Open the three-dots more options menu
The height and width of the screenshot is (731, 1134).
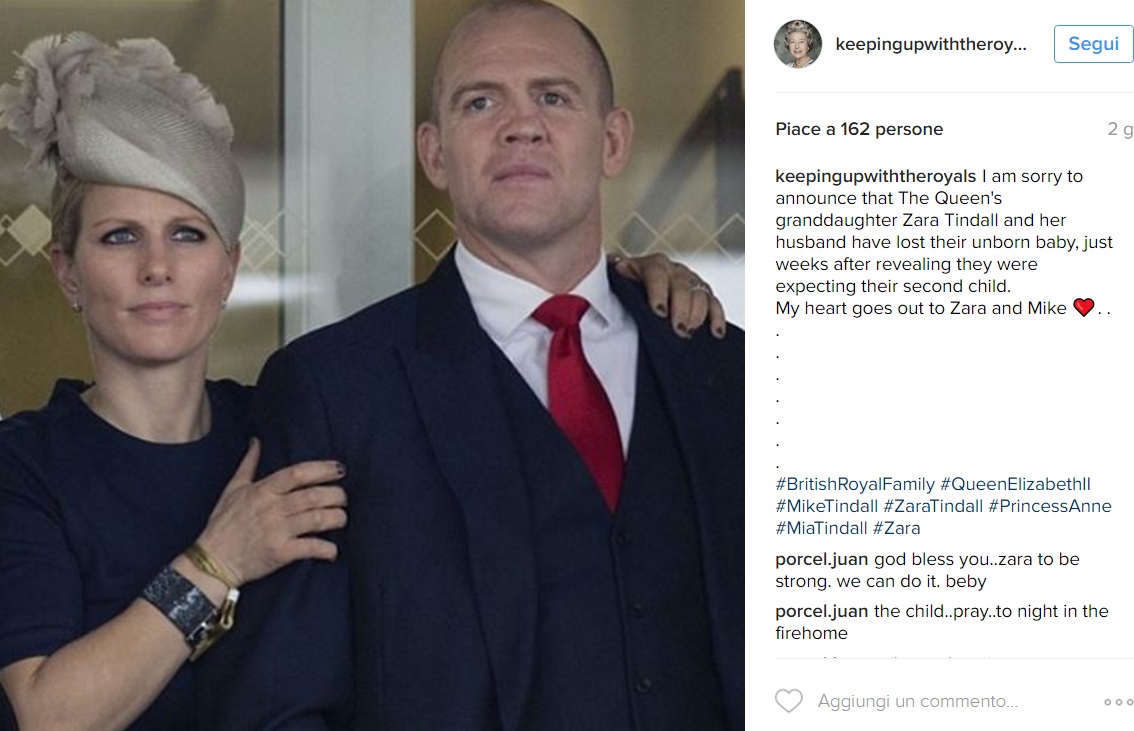click(x=1118, y=702)
